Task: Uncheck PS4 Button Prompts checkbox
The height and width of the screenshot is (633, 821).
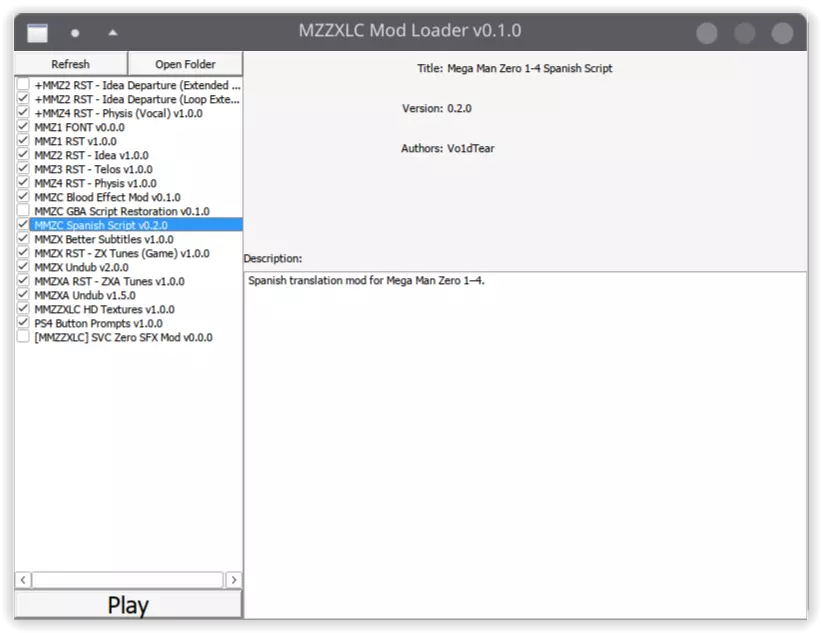Action: click(x=23, y=323)
